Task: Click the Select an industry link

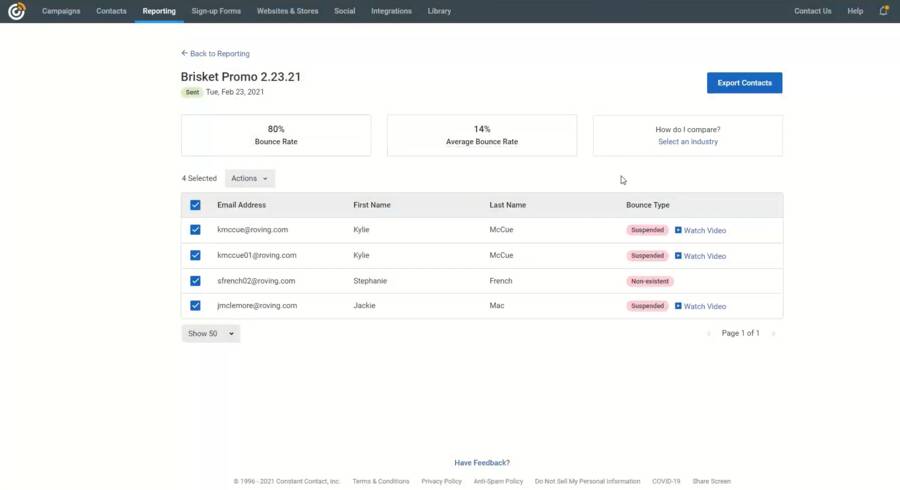Action: point(688,142)
